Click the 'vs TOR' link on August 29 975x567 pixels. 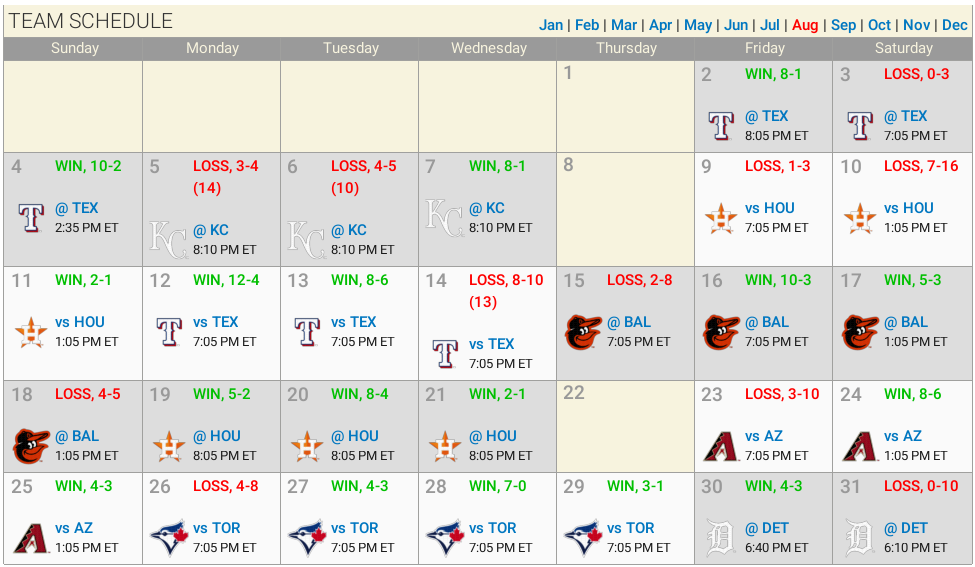point(631,528)
